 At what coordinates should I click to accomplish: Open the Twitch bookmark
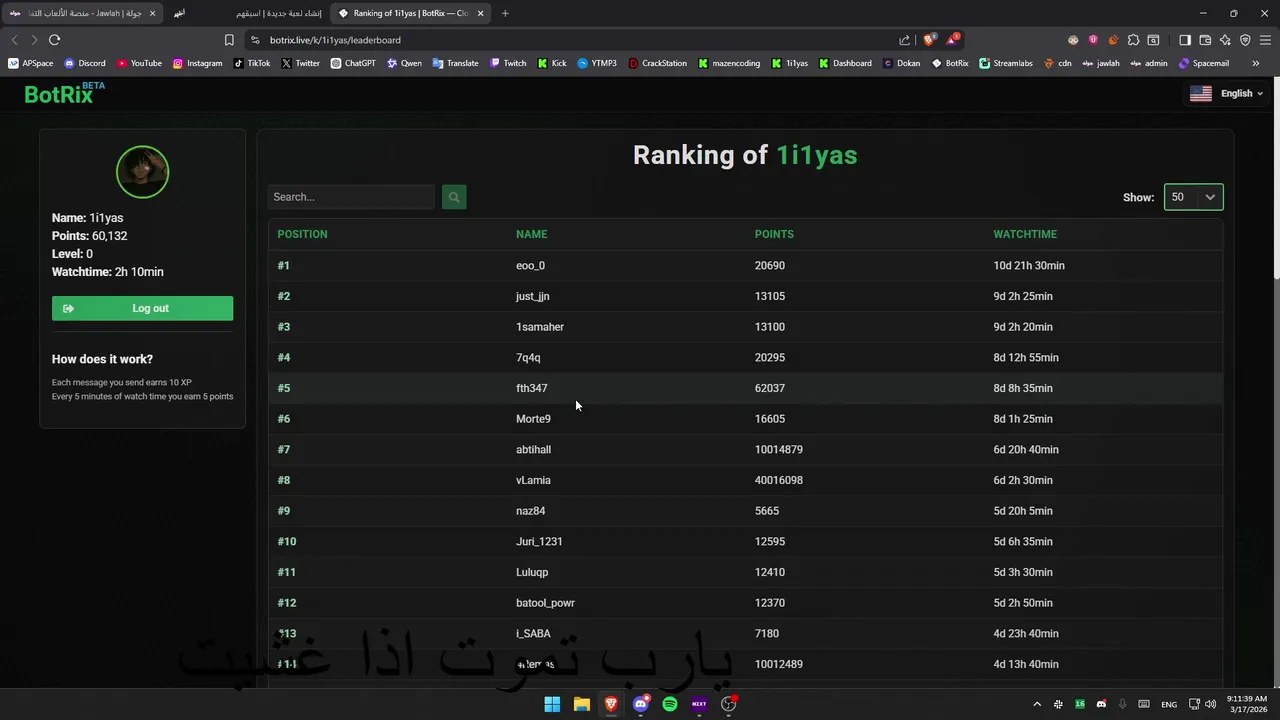(508, 63)
